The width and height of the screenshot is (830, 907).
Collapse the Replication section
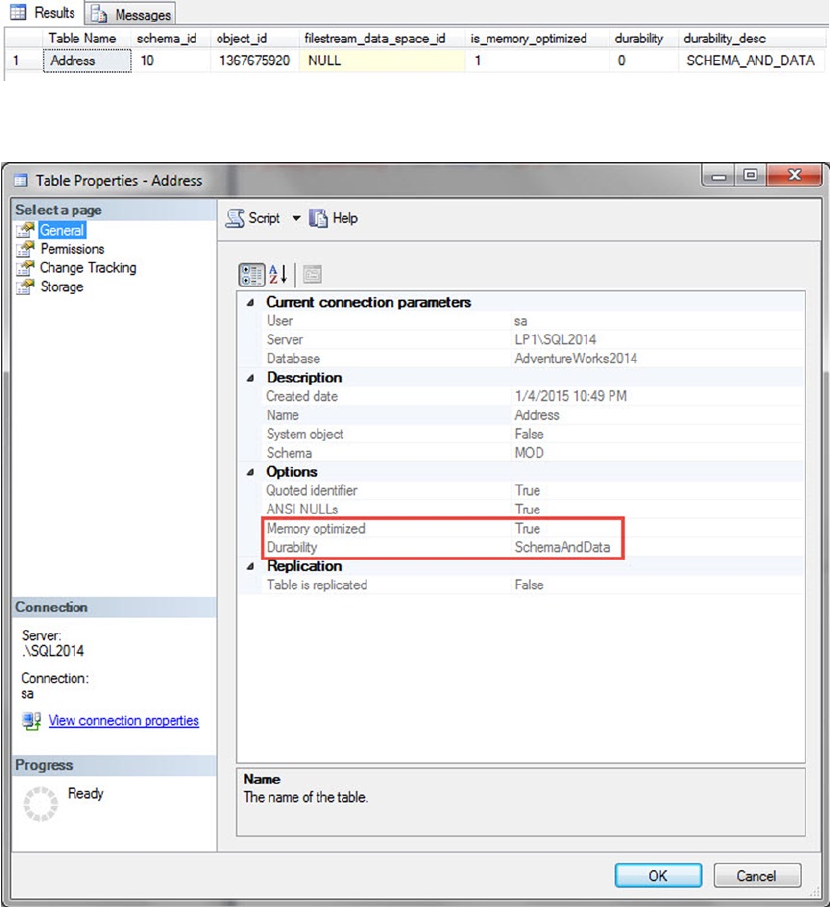(x=250, y=566)
